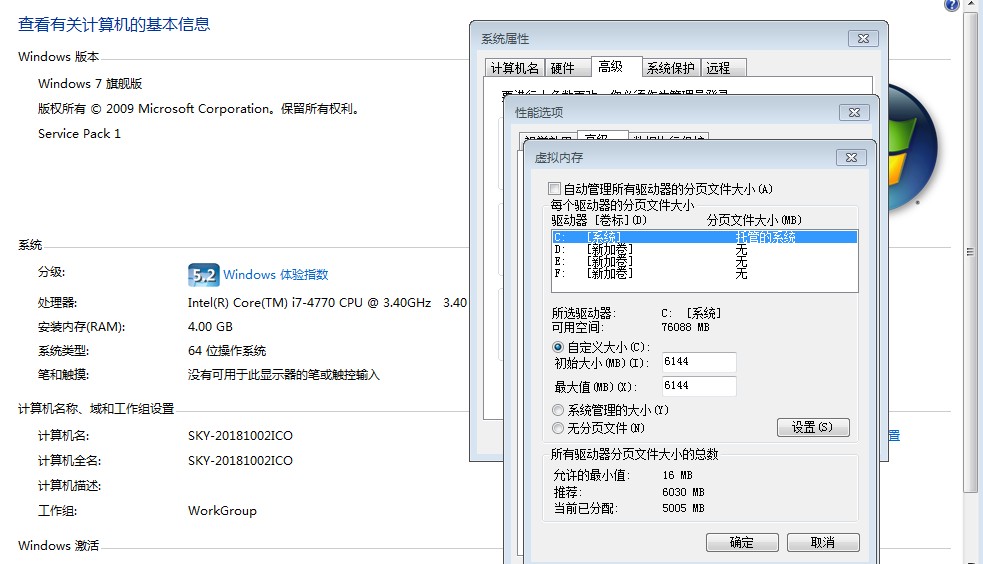Open the Windows 体验指数 link

(276, 274)
